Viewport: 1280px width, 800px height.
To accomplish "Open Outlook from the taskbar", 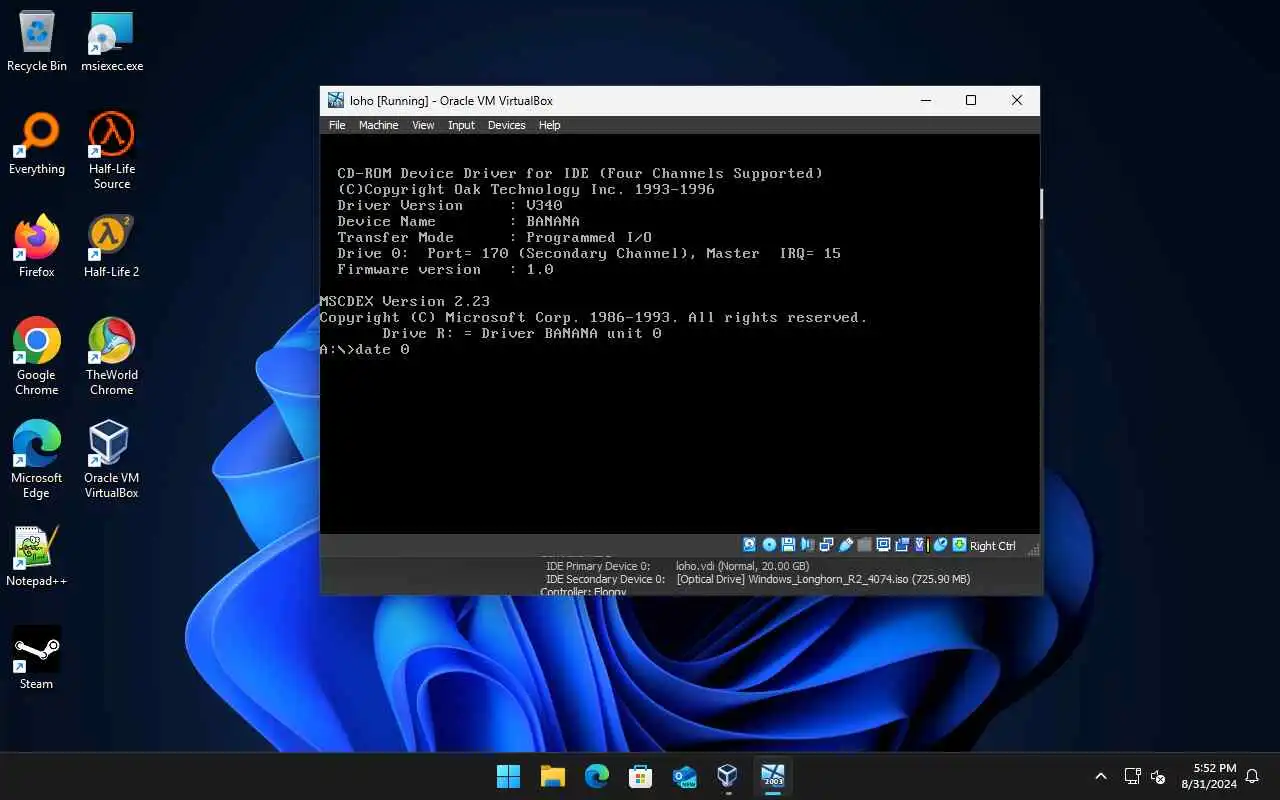I will point(684,776).
